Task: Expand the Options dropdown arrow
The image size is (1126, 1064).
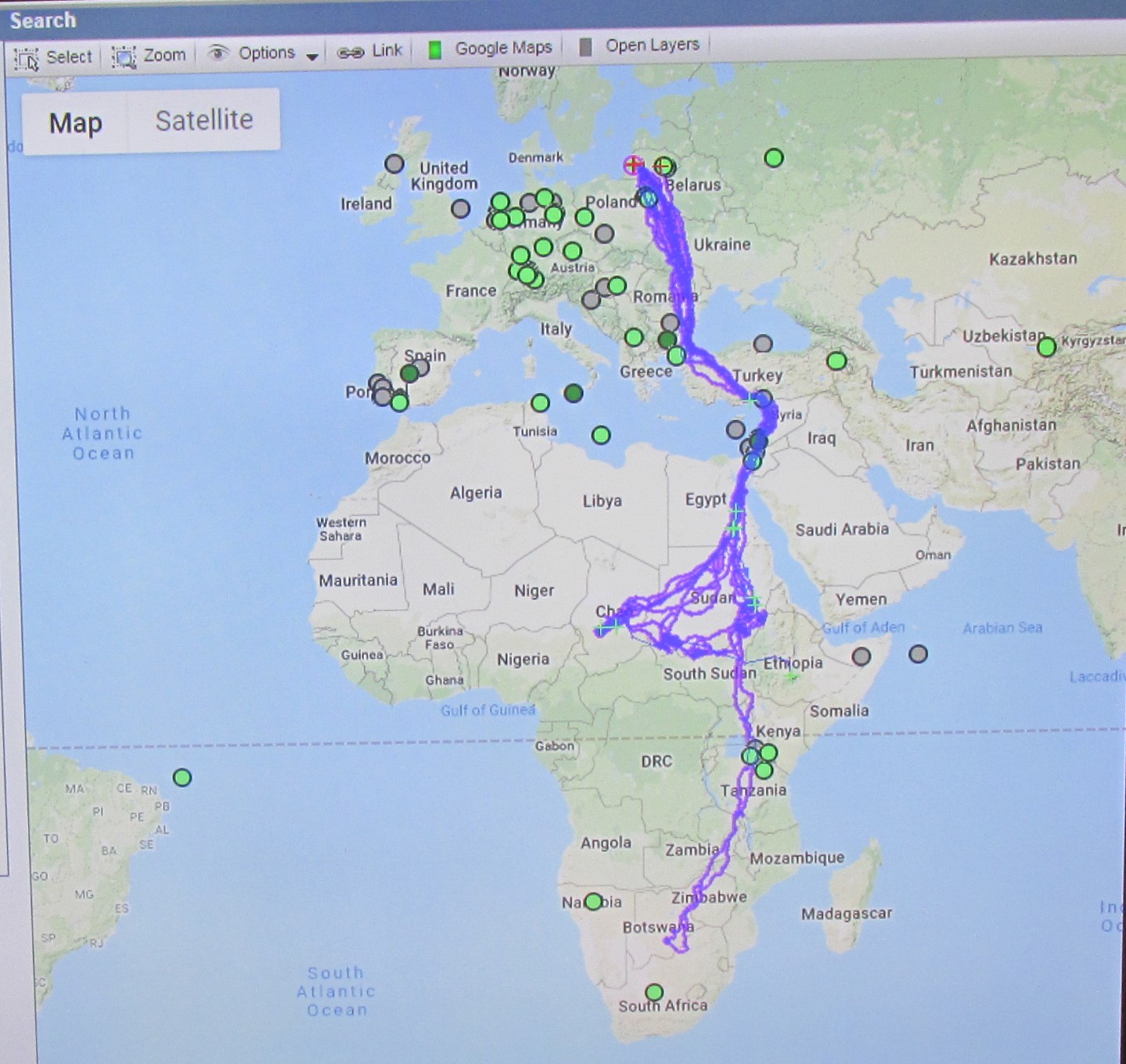Action: click(312, 56)
